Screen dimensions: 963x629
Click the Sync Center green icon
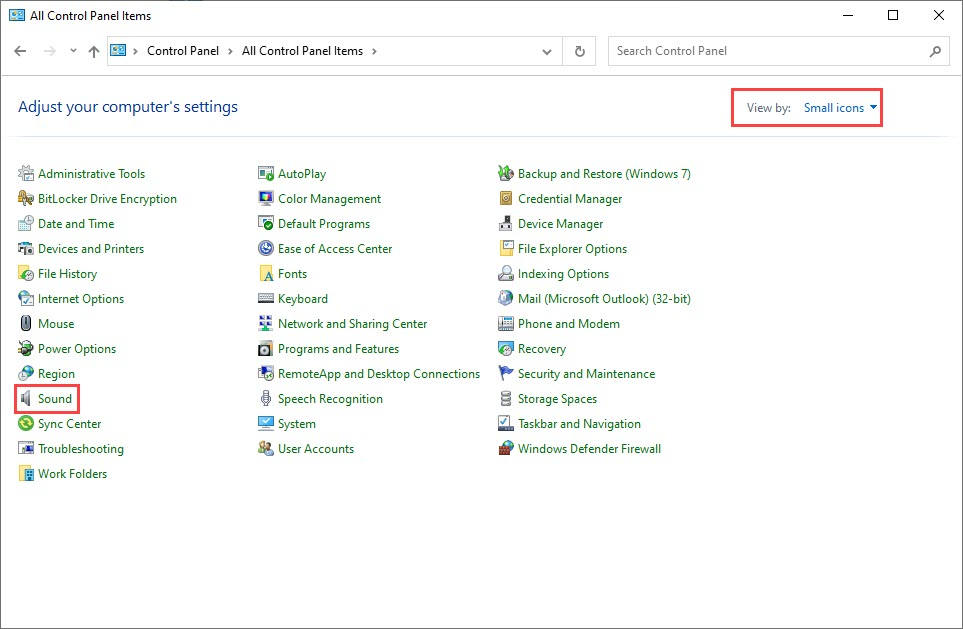(25, 423)
